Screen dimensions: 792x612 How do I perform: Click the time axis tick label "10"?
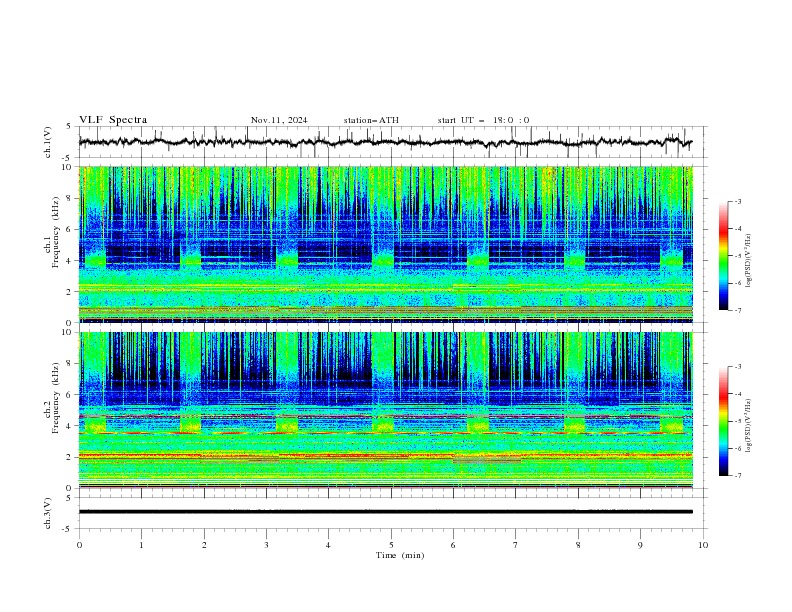[x=703, y=545]
